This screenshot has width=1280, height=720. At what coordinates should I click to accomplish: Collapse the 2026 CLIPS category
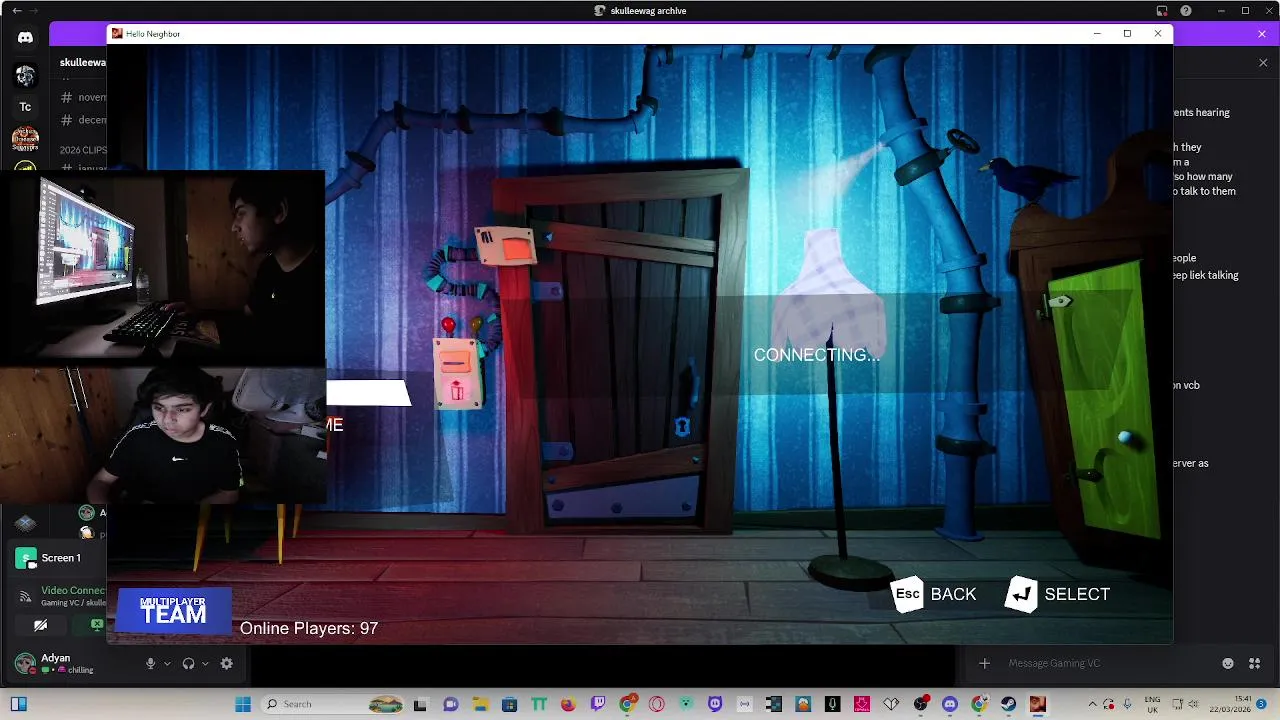coord(83,150)
